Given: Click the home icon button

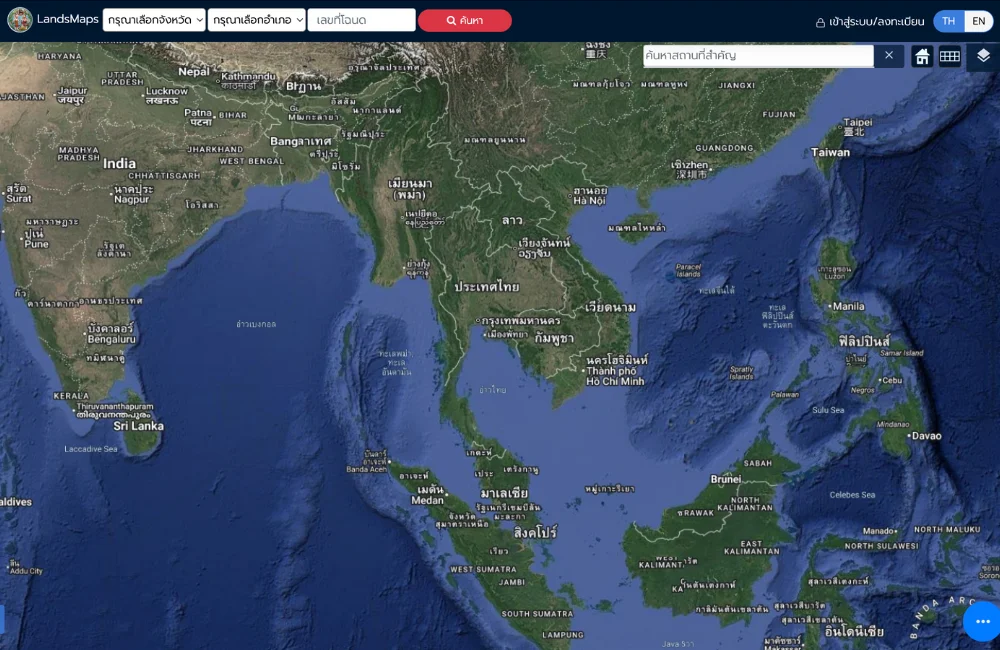Looking at the screenshot, I should [x=922, y=57].
